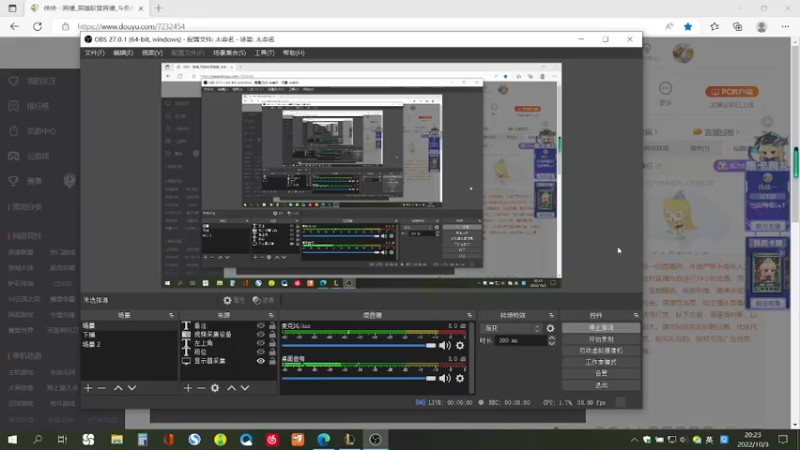Pop out the 来源 dock panel
The width and height of the screenshot is (800, 450).
click(x=271, y=315)
